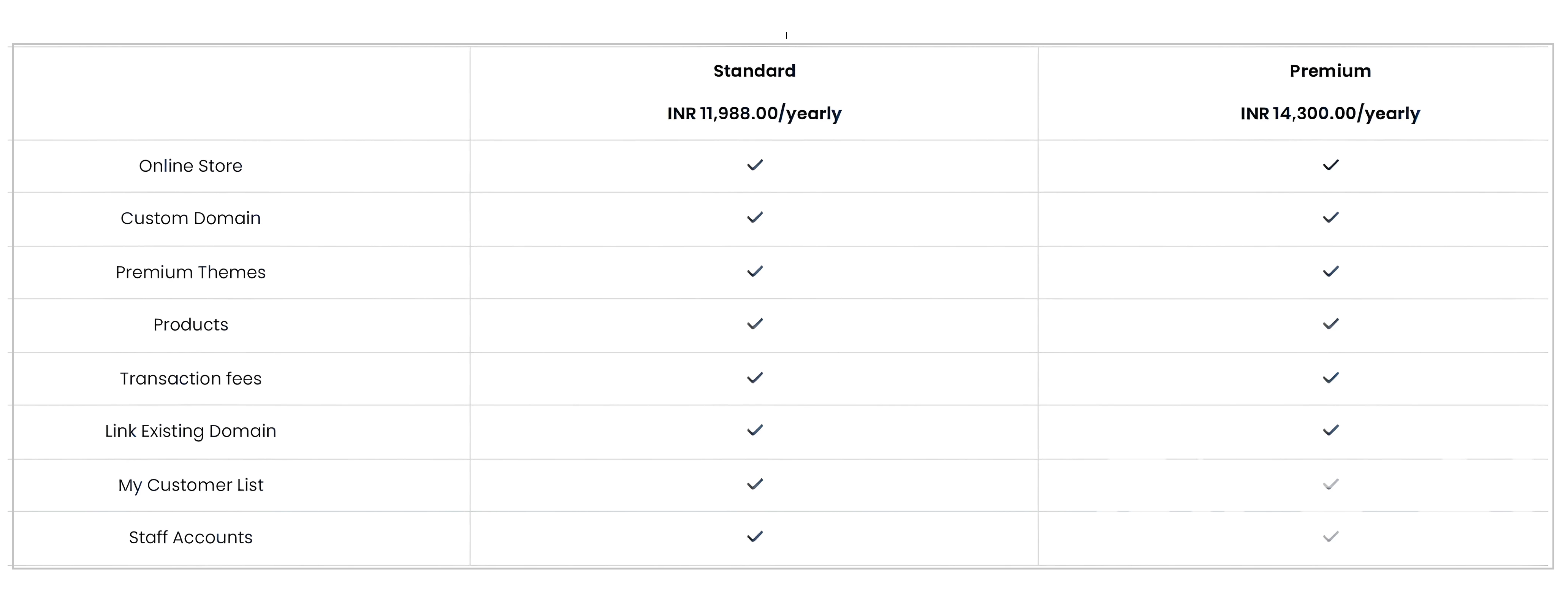Screen dimensions: 1568x598
Task: Click the INR 11,988.00/yearly price
Action: tap(754, 114)
